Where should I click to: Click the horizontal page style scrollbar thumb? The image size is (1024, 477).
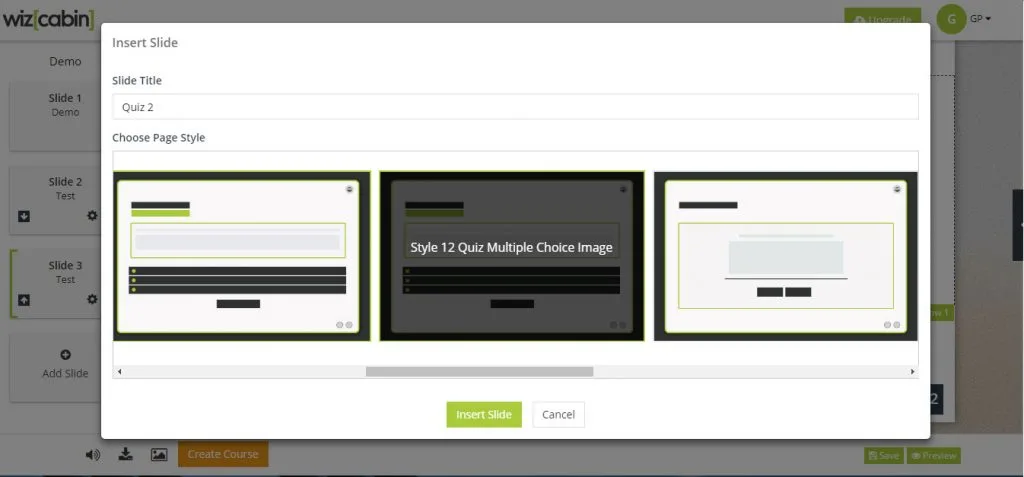click(479, 372)
